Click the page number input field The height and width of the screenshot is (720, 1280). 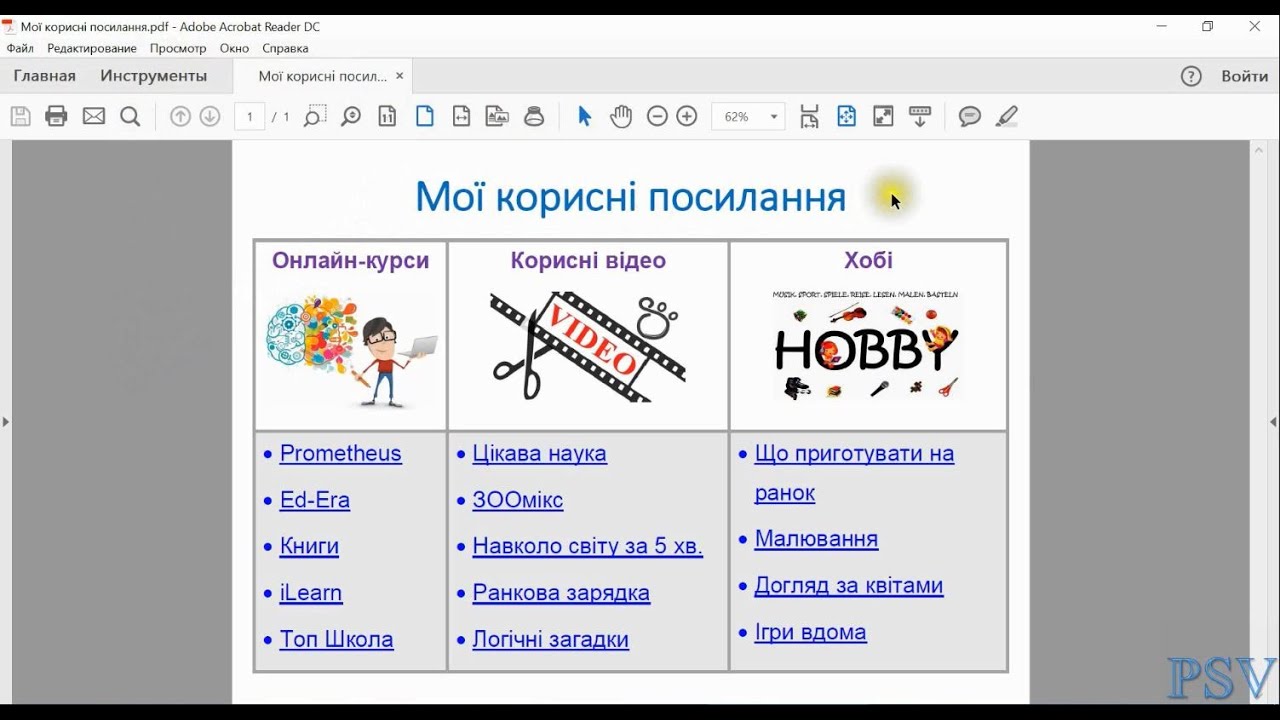click(249, 117)
